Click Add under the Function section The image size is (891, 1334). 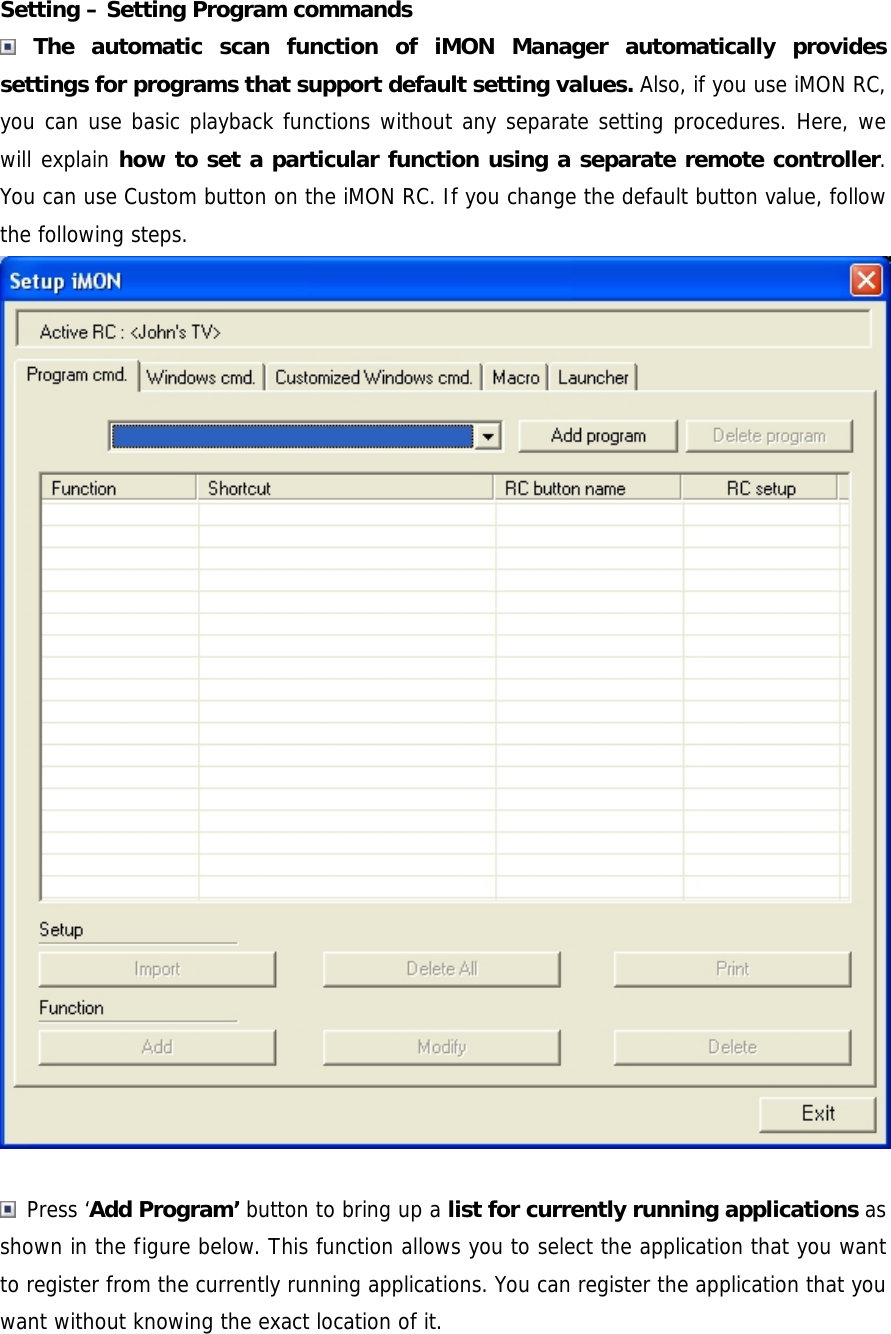tap(156, 1046)
